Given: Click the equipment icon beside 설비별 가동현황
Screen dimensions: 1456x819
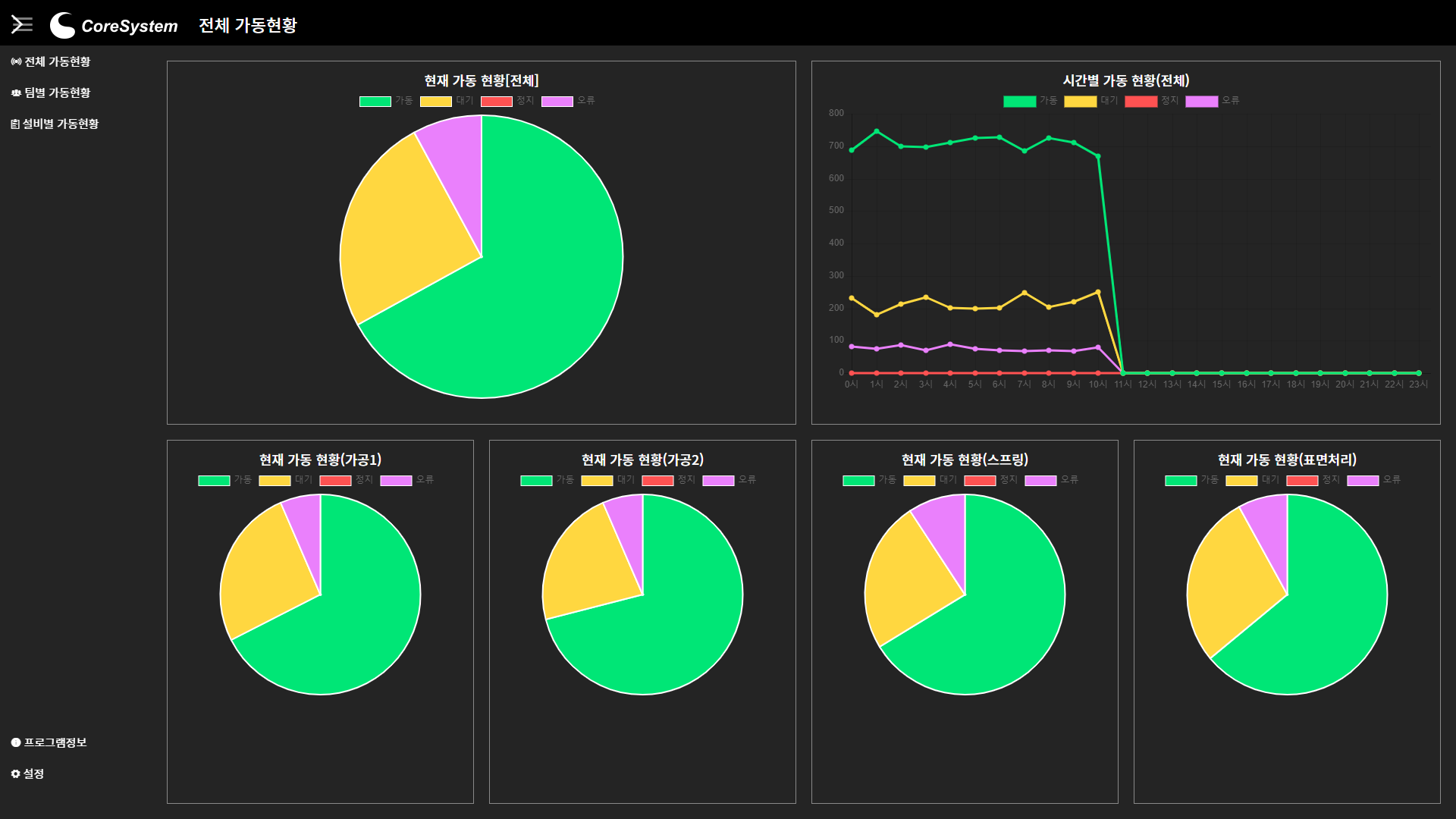Looking at the screenshot, I should click(x=15, y=124).
